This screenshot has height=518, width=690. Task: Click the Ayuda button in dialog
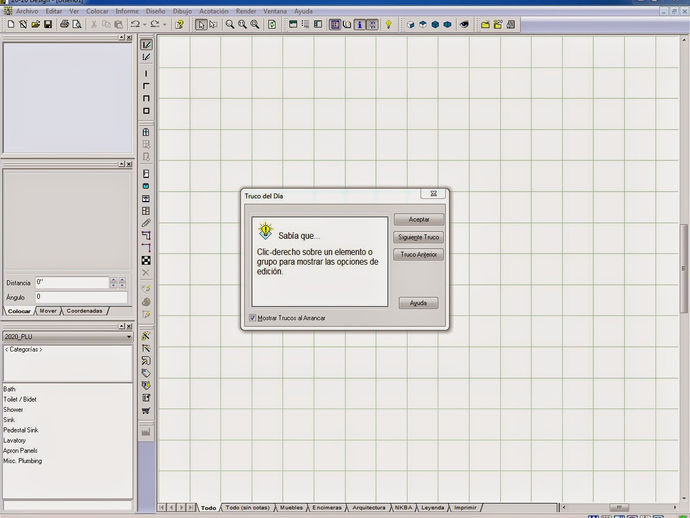[x=418, y=303]
